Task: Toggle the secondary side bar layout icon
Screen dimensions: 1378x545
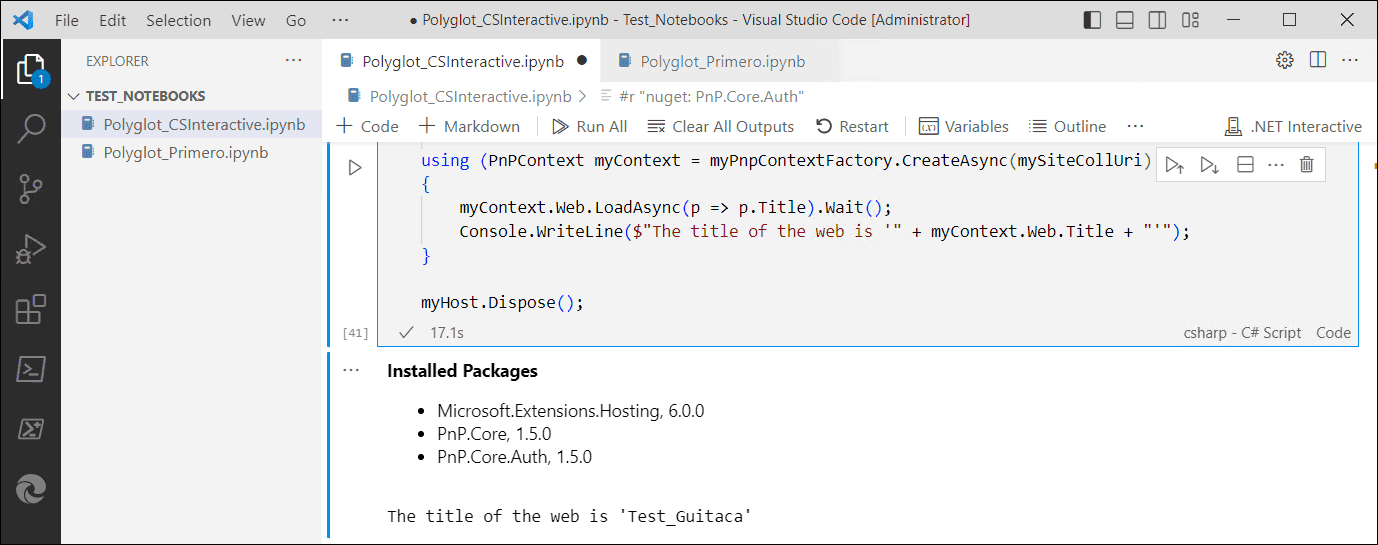Action: tap(1157, 20)
